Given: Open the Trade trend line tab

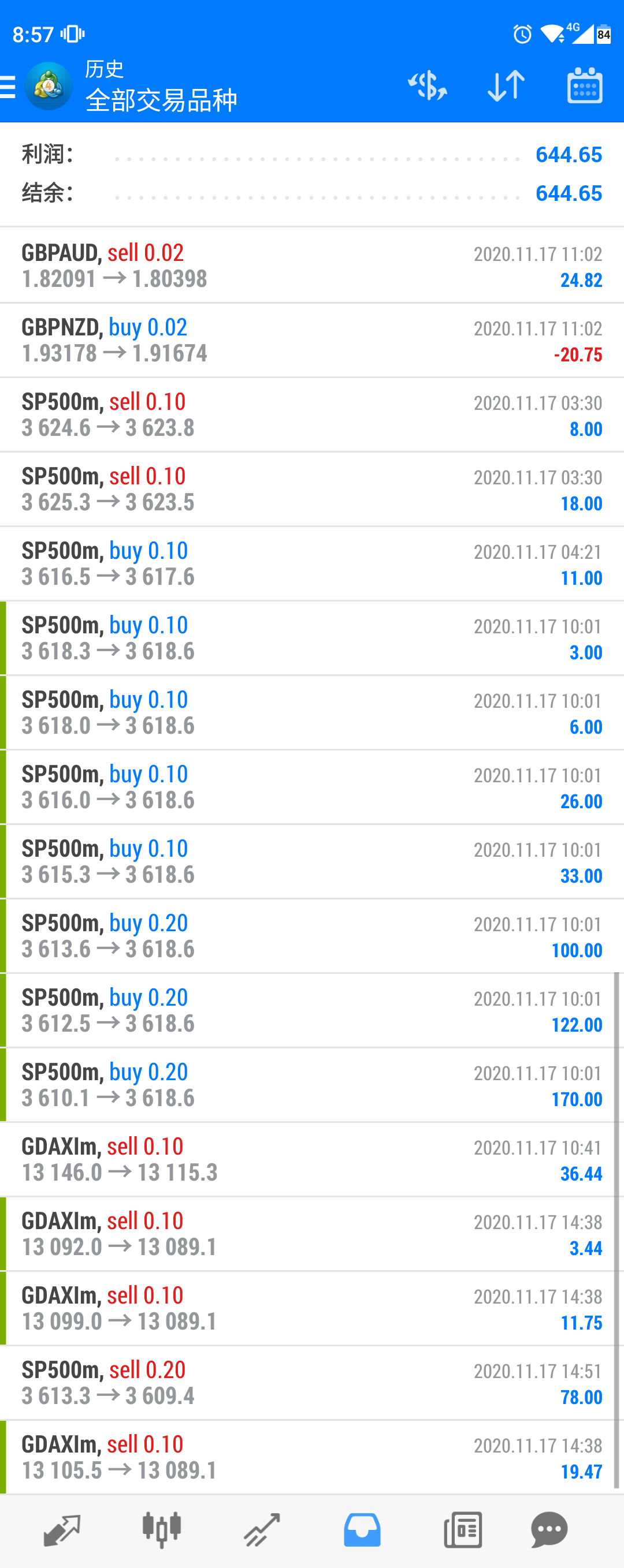Looking at the screenshot, I should coord(261,1530).
